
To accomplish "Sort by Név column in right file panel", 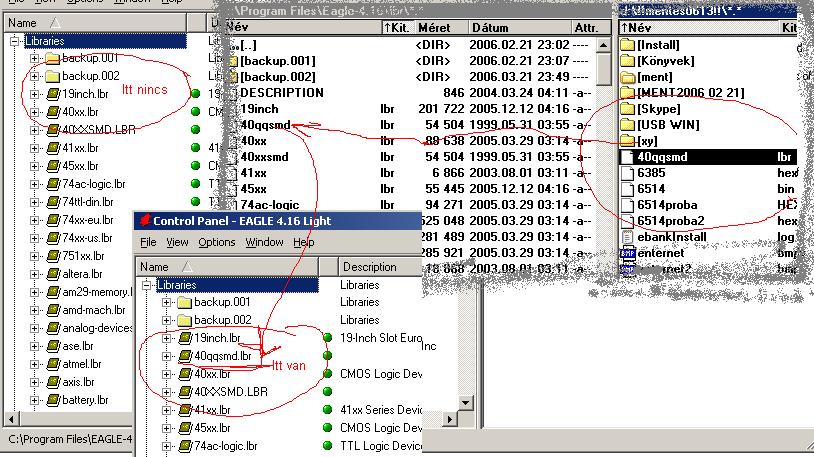I will click(699, 28).
